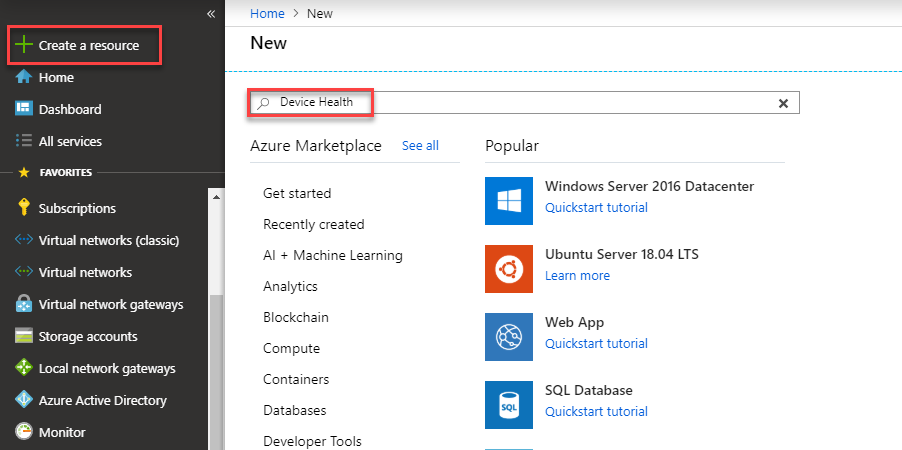This screenshot has height=450, width=902.
Task: Click See all next to Azure Marketplace
Action: point(420,146)
